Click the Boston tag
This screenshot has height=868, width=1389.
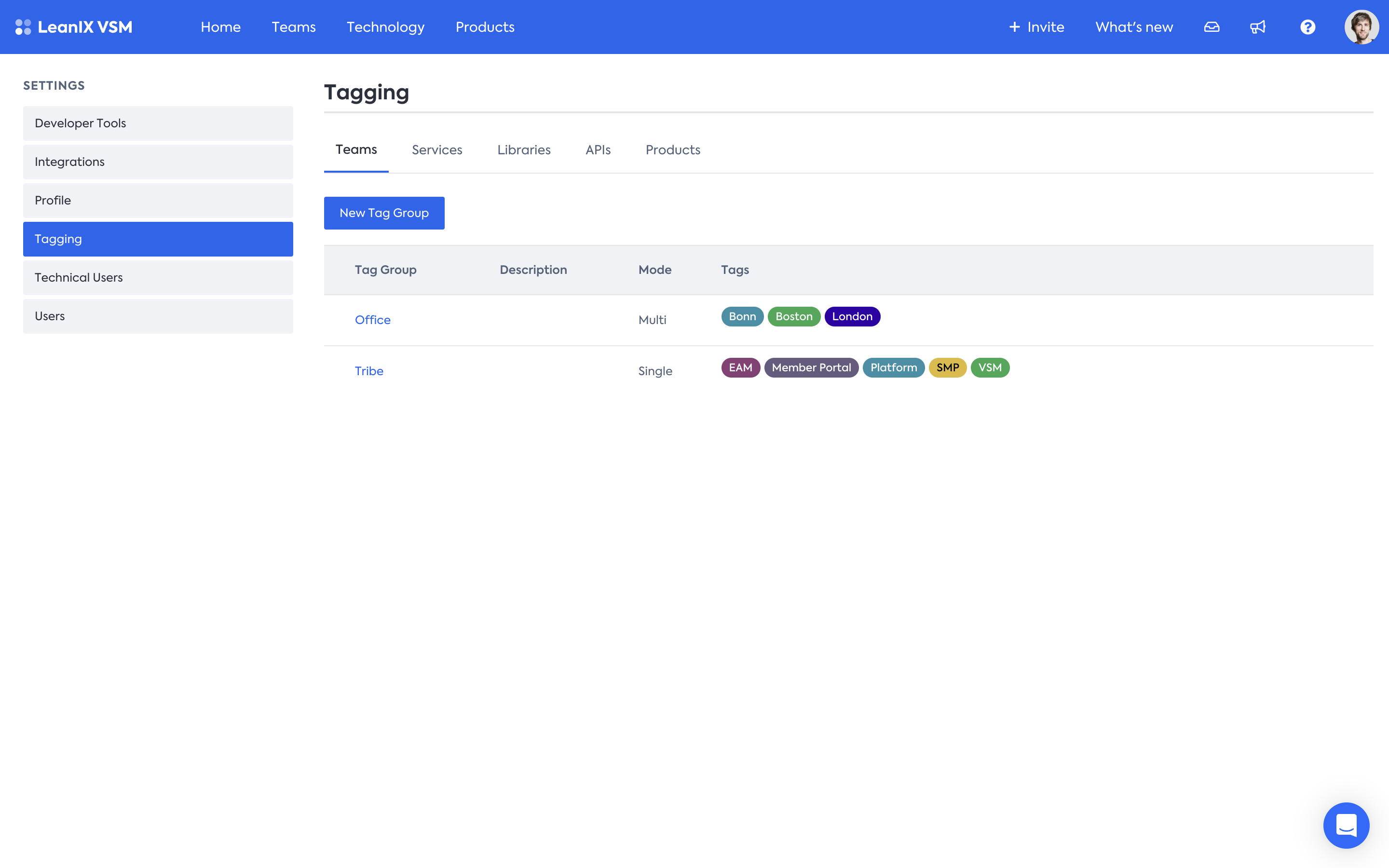click(x=794, y=316)
